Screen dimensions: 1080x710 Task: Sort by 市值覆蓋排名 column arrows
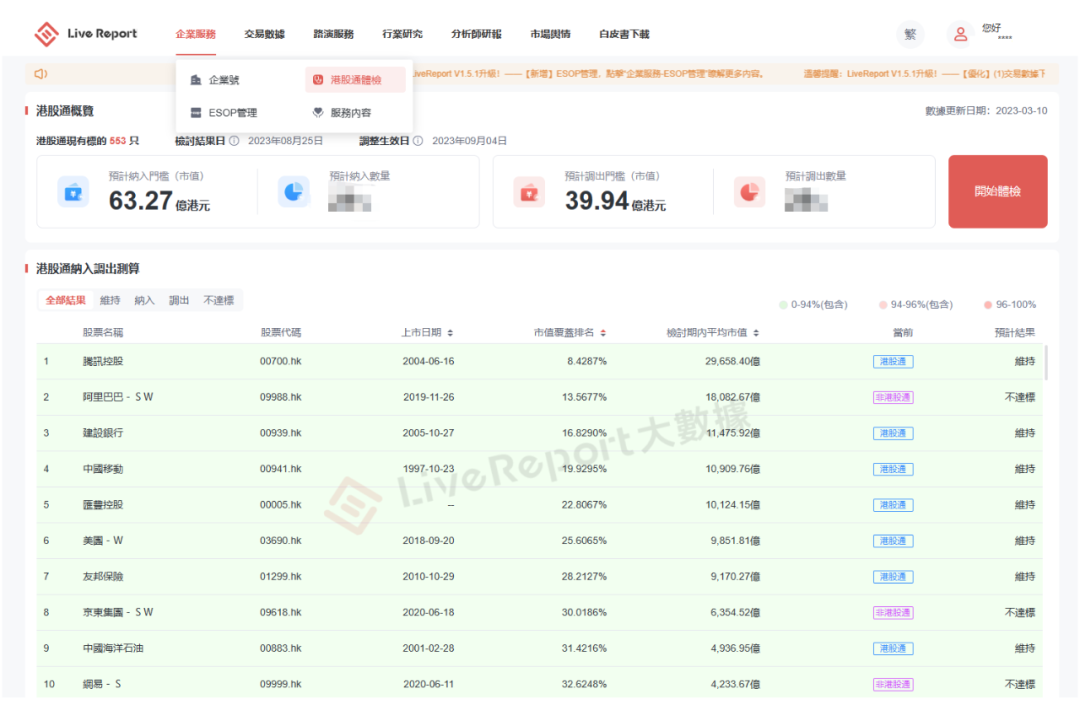tap(603, 333)
